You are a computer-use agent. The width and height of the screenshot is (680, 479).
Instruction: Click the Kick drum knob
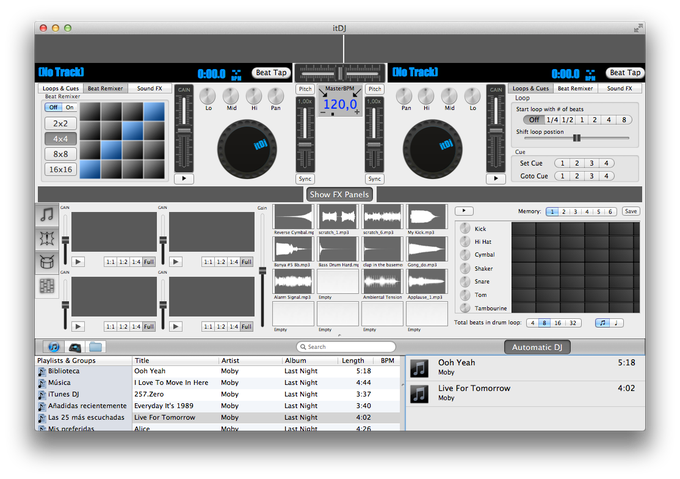click(465, 228)
